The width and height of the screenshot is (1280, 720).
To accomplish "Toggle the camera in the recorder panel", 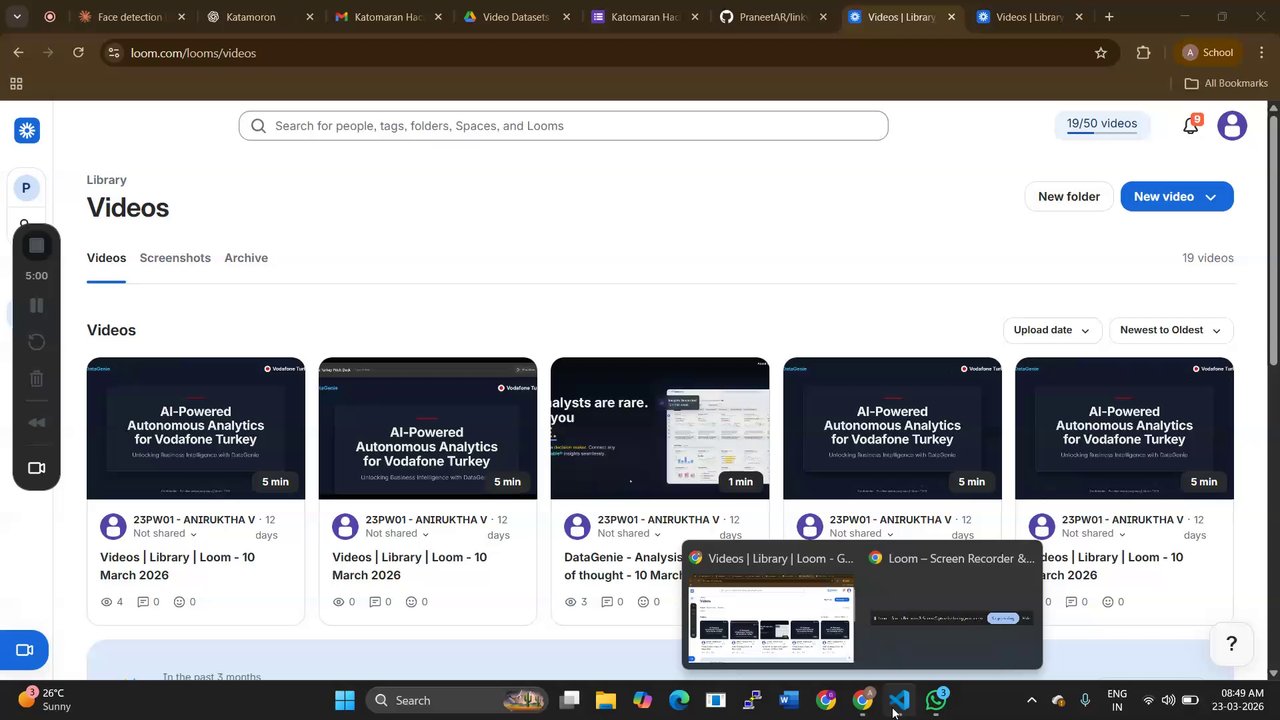I will [37, 468].
